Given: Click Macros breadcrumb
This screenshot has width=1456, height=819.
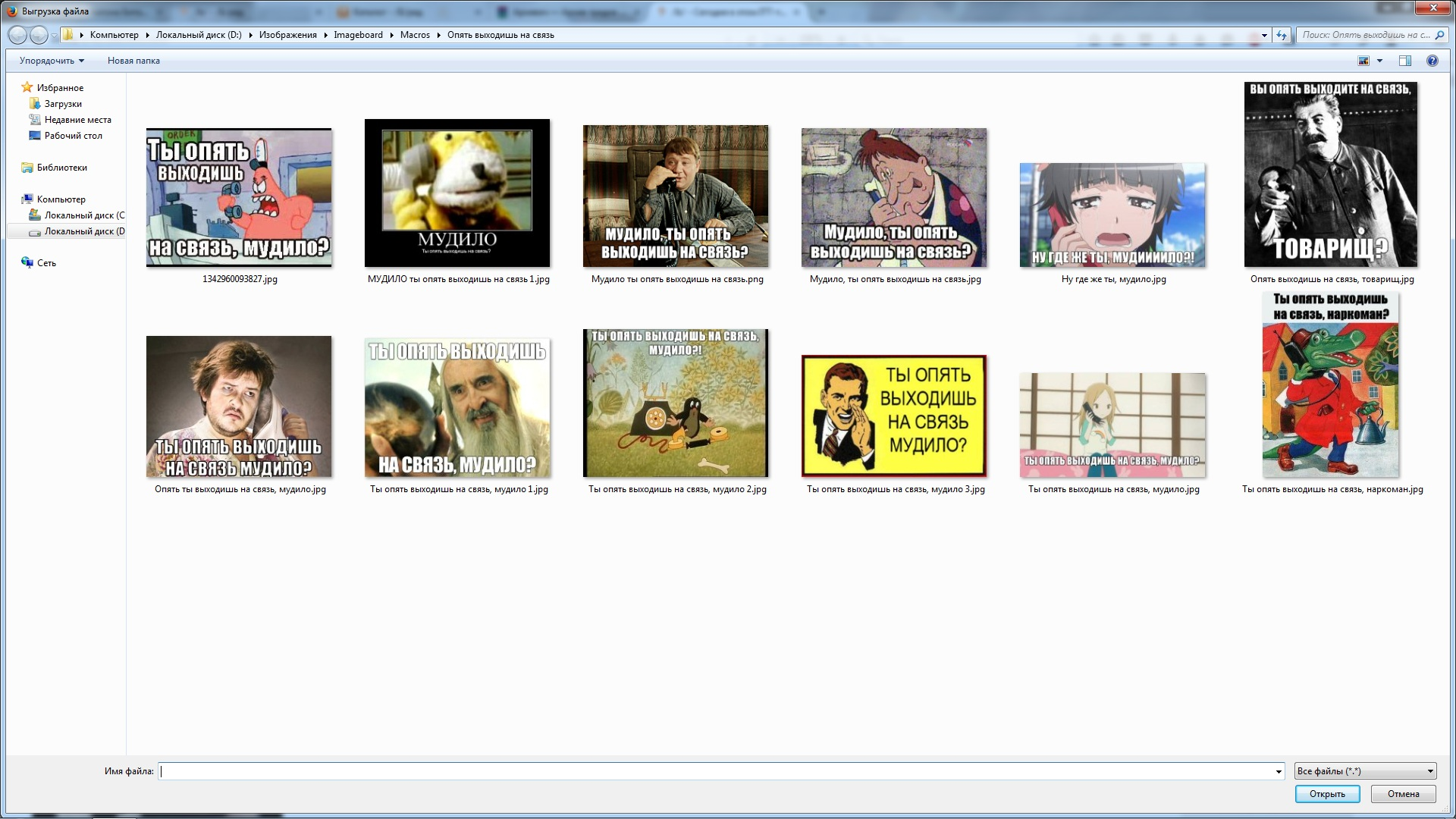Looking at the screenshot, I should tap(415, 35).
